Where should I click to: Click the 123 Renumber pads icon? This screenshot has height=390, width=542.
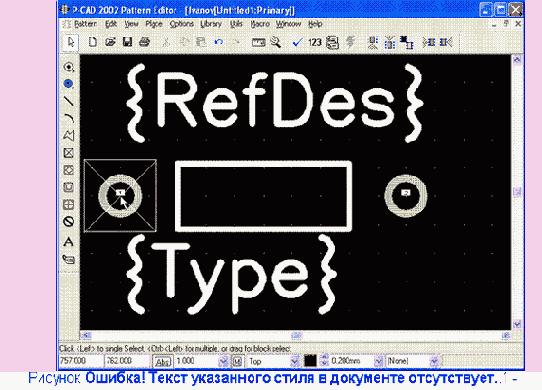[x=315, y=42]
